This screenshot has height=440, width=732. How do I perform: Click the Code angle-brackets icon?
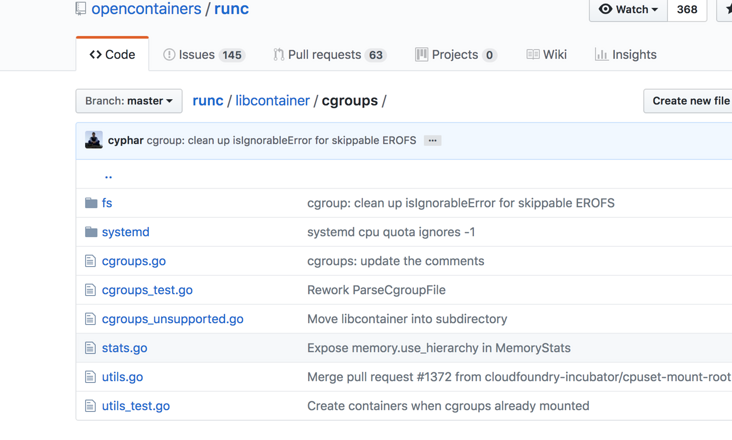[96, 55]
